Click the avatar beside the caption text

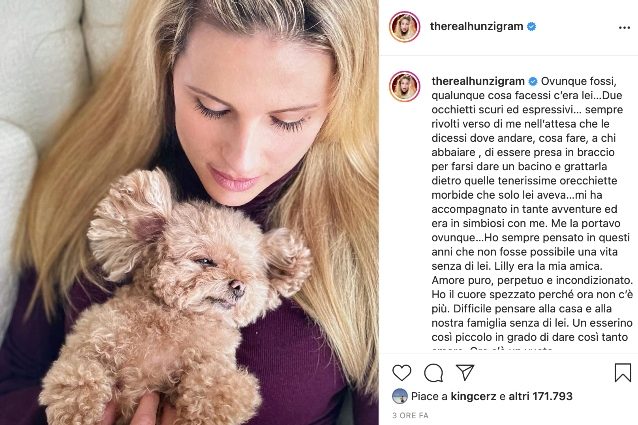pos(404,86)
